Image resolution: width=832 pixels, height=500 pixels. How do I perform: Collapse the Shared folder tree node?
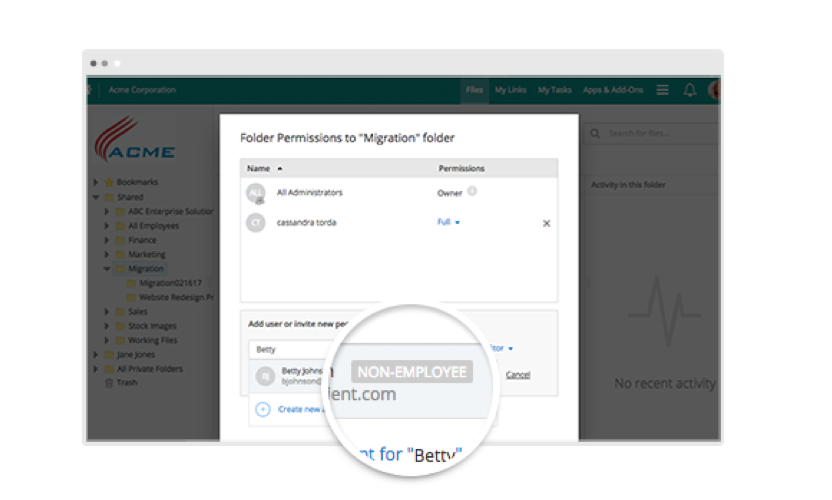coord(96,197)
